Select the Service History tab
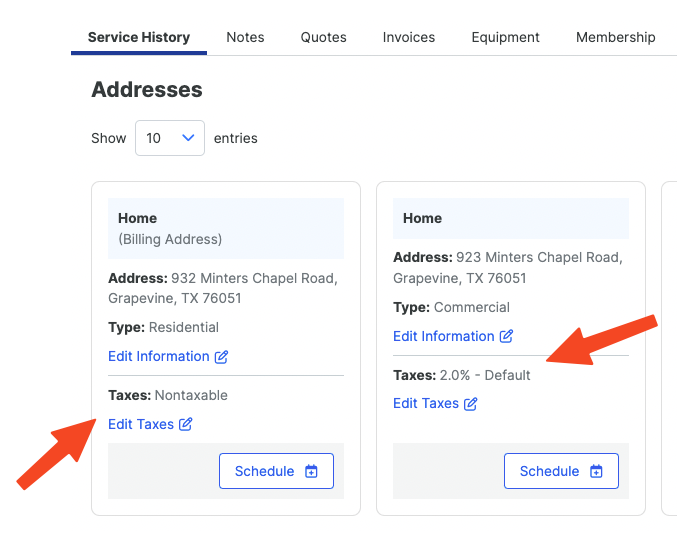 coord(139,37)
